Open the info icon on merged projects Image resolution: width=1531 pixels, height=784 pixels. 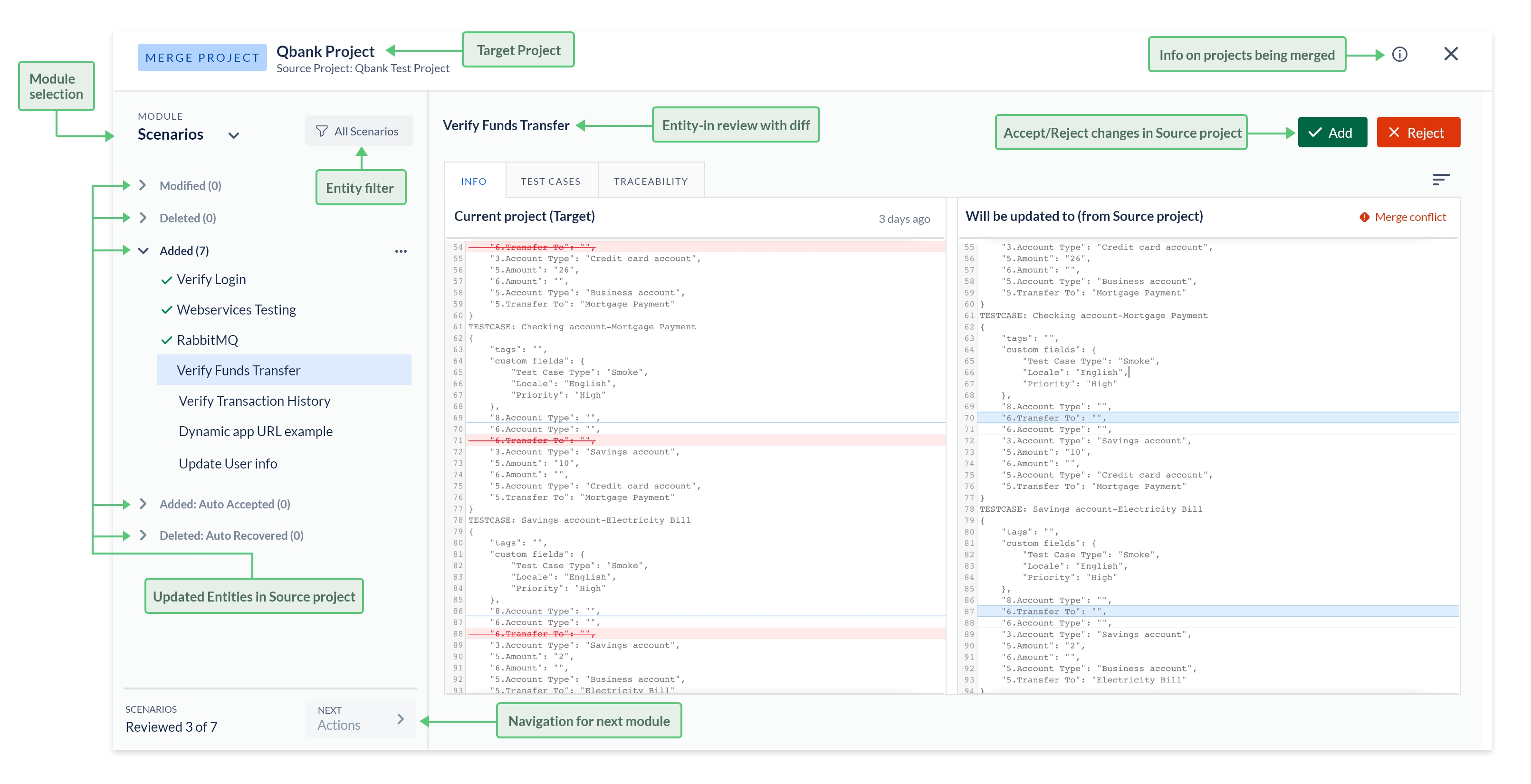[1400, 54]
